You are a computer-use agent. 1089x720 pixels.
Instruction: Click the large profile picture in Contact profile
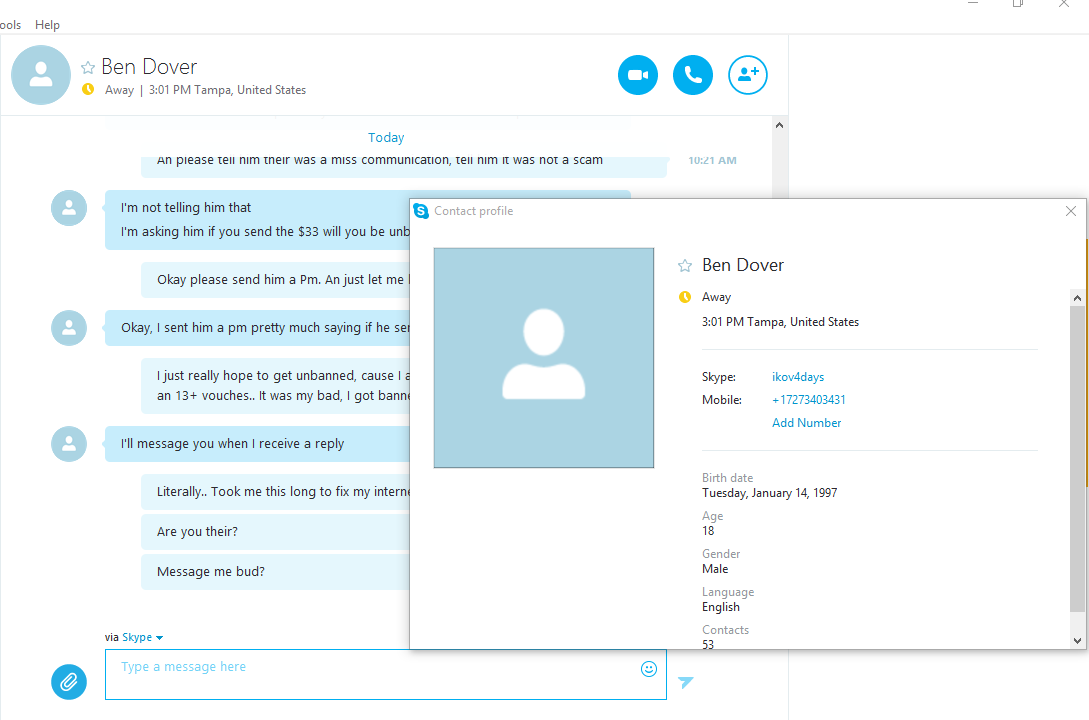(544, 358)
